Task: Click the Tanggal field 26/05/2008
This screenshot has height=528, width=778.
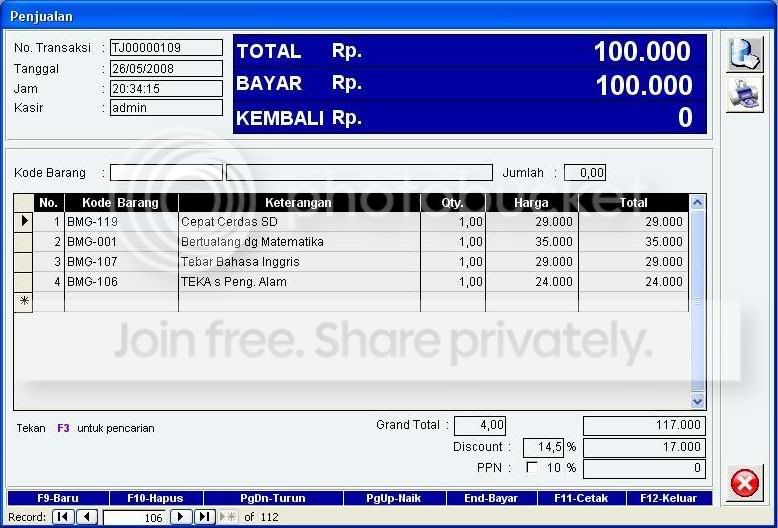Action: tap(166, 68)
